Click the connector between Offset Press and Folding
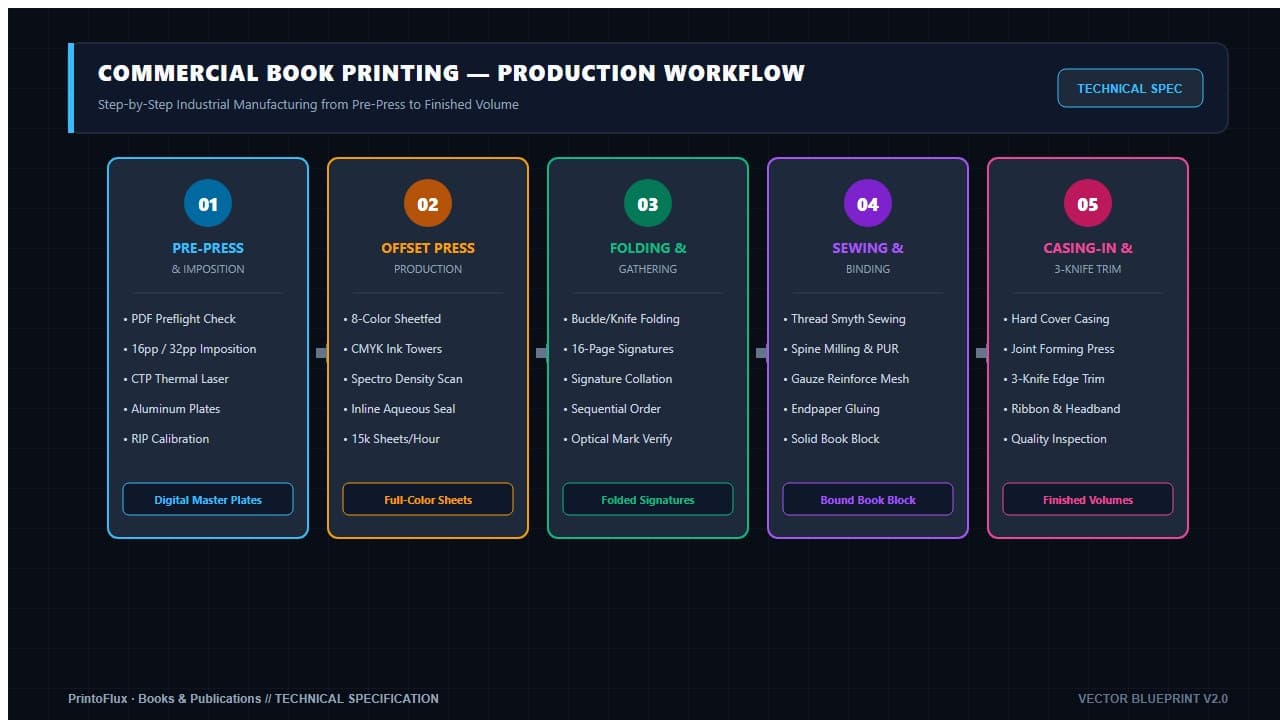The width and height of the screenshot is (1280, 720). 541,353
